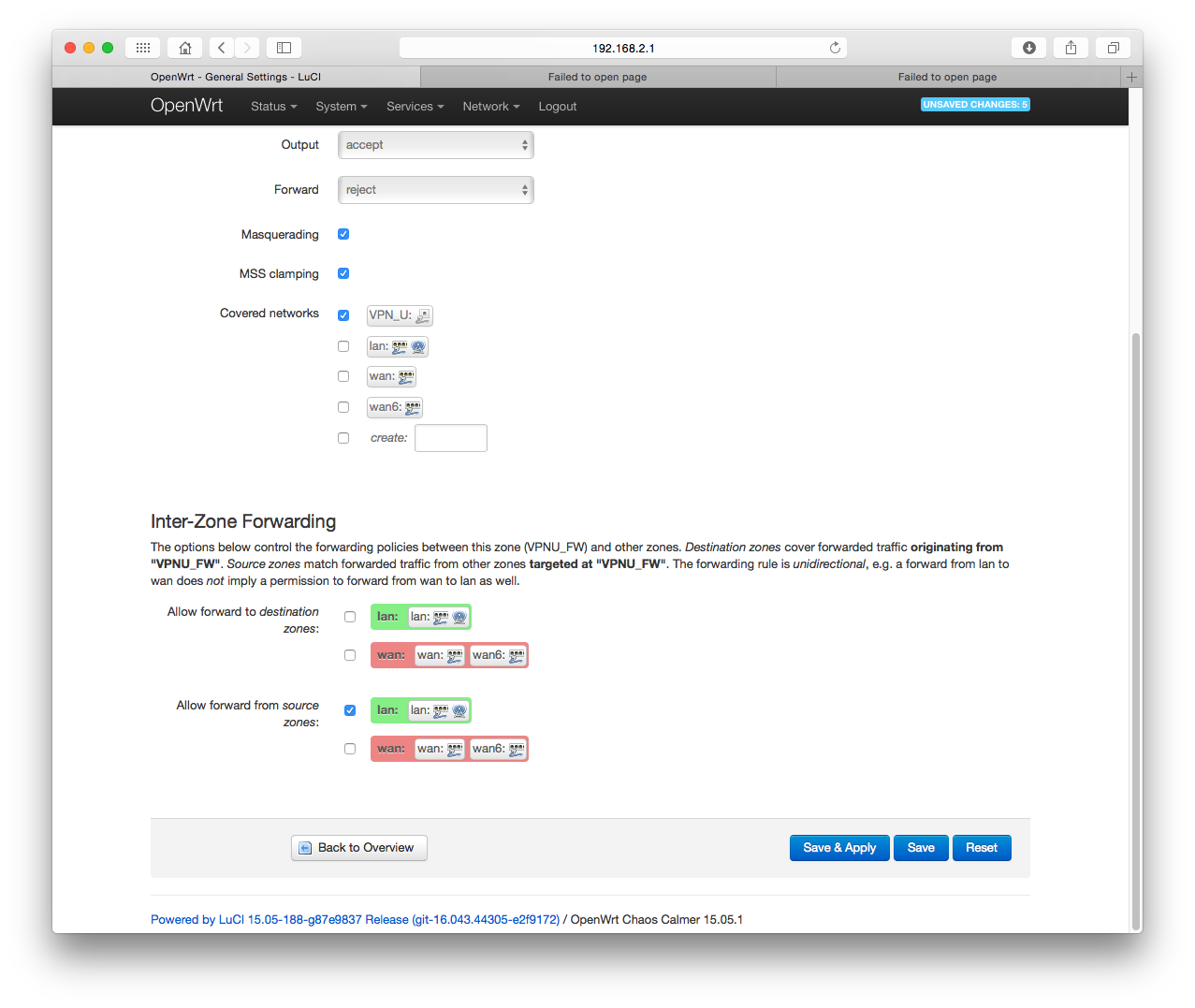
Task: Click the Save button
Action: click(921, 848)
